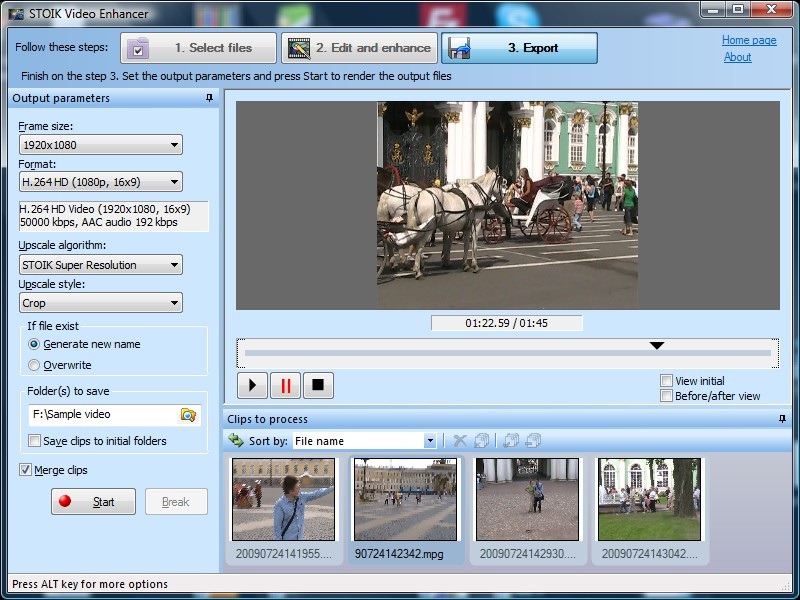The height and width of the screenshot is (600, 800).
Task: Click the time display 01:22.59 / 01:45
Action: [x=507, y=323]
